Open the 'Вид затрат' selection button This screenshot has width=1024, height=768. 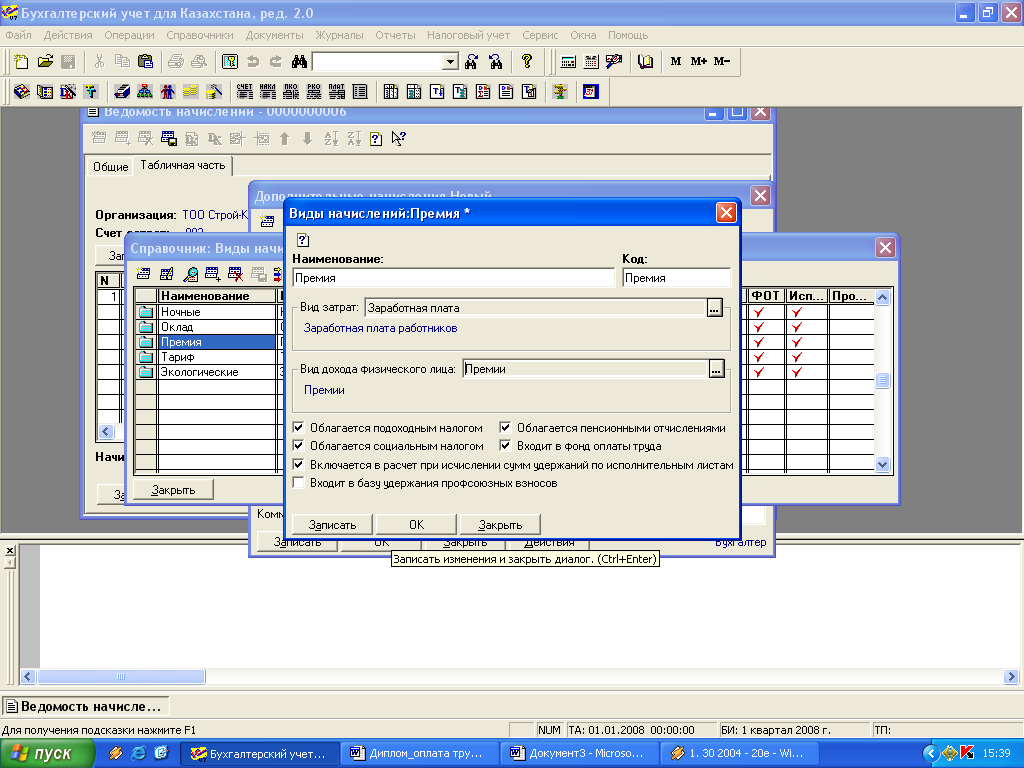tap(715, 308)
